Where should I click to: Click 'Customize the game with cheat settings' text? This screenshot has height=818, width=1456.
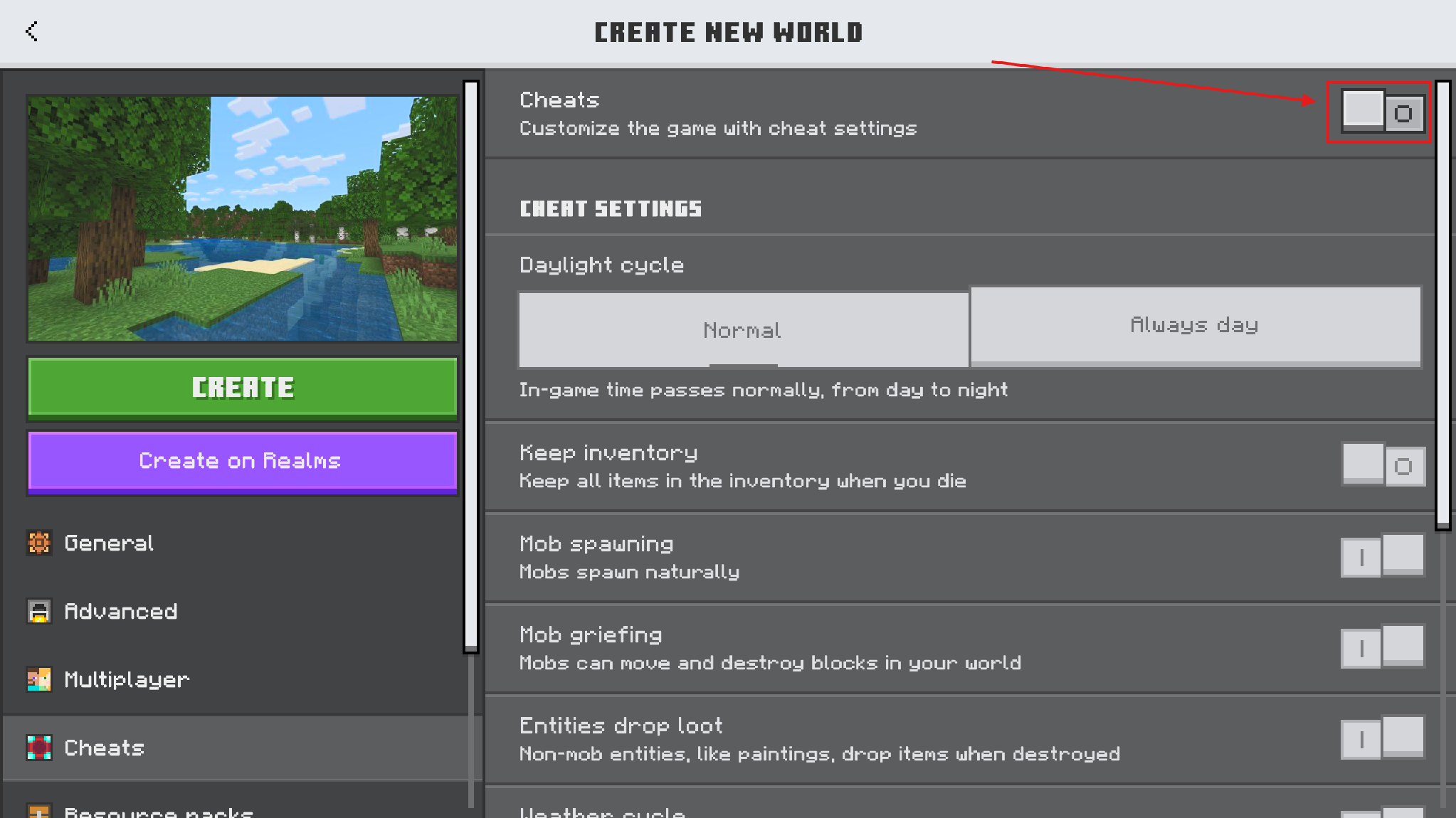[x=718, y=128]
